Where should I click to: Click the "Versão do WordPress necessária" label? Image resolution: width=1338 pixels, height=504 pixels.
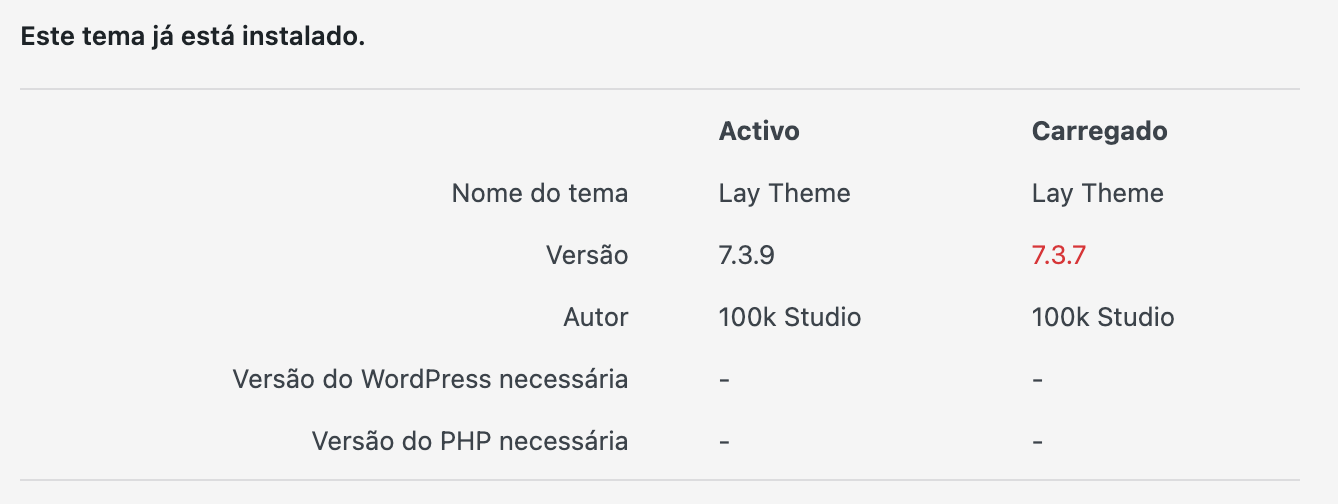point(430,380)
